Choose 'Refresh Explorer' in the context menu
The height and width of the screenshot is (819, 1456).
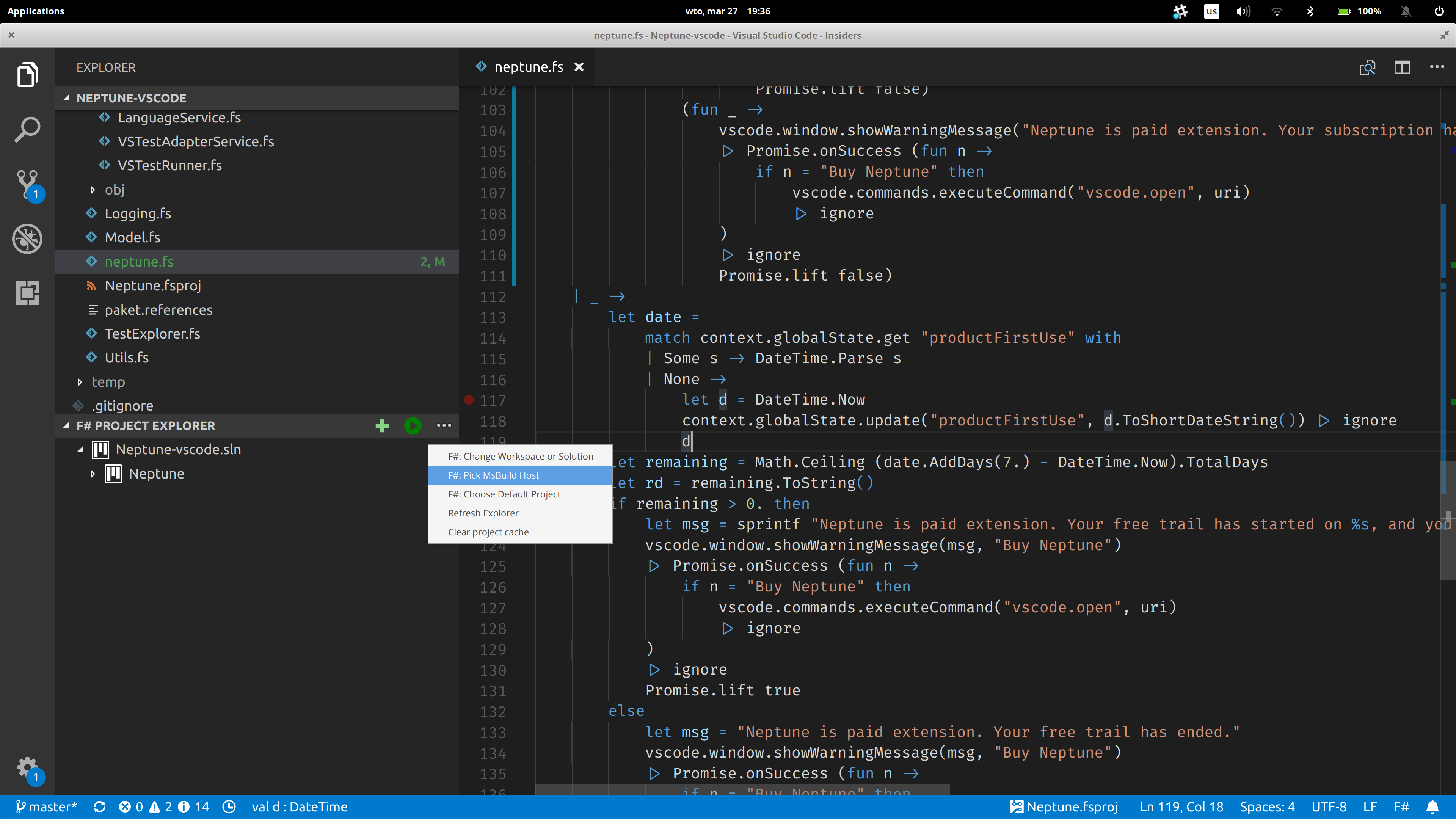coord(483,513)
